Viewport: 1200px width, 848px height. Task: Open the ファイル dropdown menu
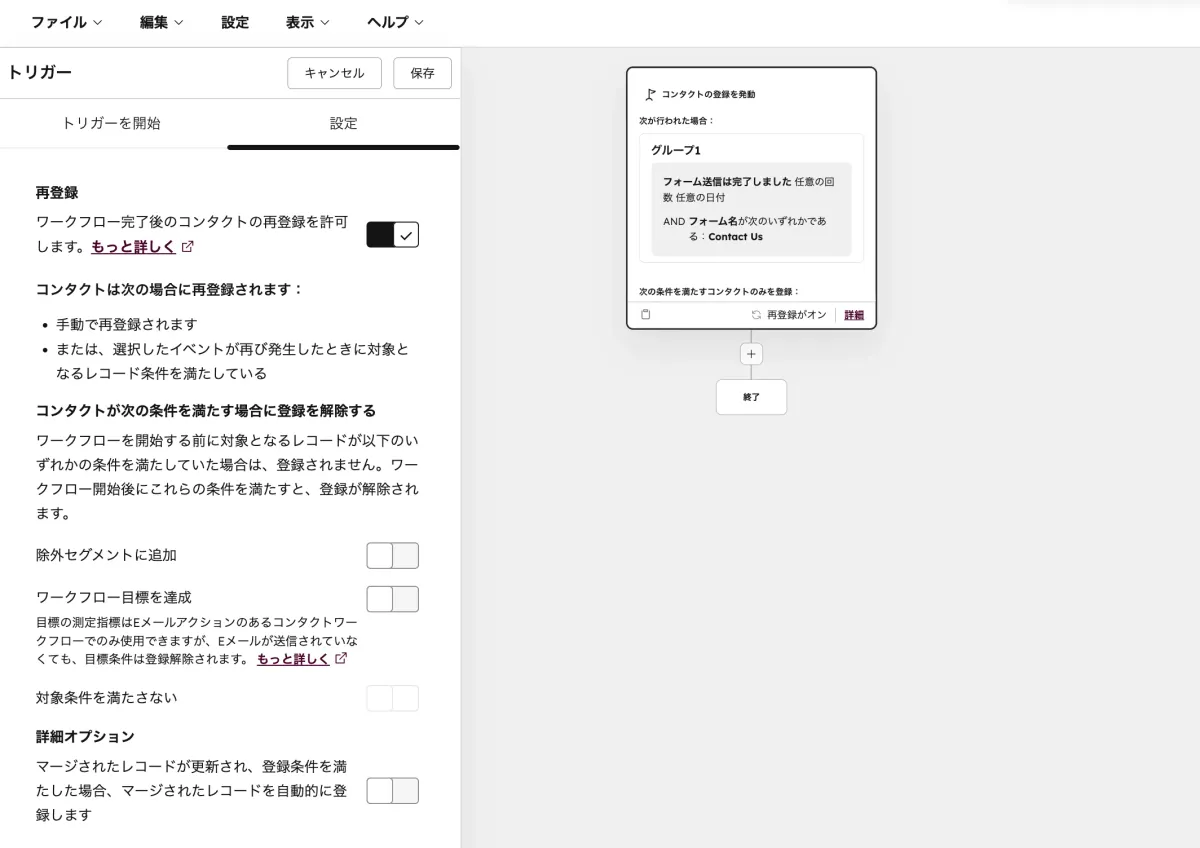(x=64, y=22)
